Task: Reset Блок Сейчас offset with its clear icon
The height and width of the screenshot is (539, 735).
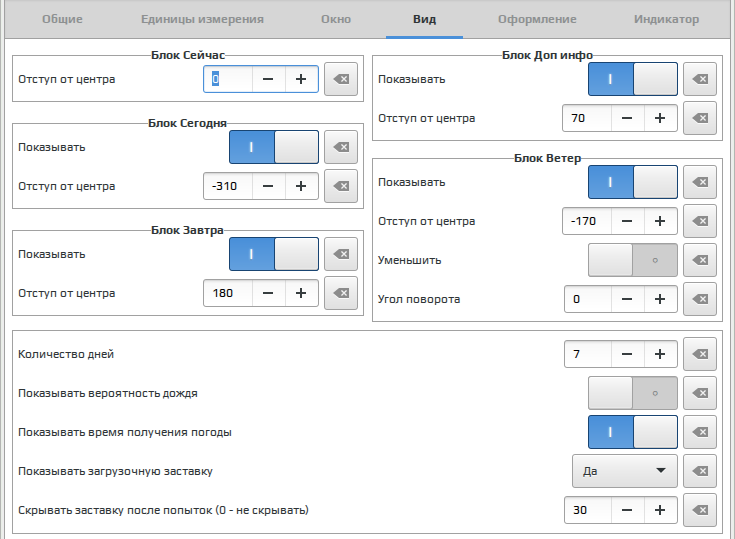Action: 341,79
